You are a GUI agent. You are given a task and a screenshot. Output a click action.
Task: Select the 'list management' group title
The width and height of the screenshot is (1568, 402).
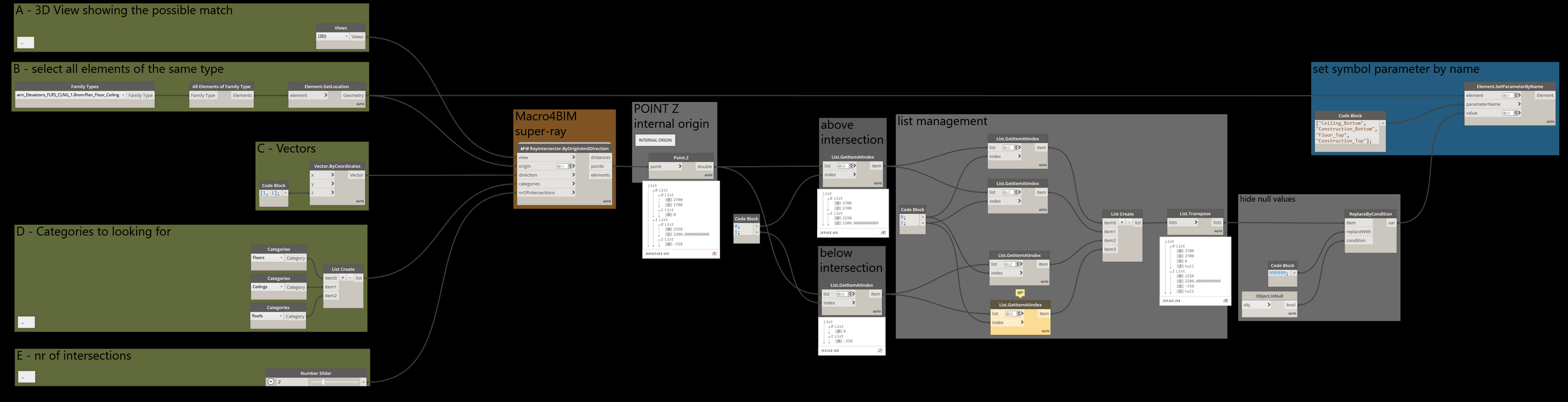coord(942,121)
